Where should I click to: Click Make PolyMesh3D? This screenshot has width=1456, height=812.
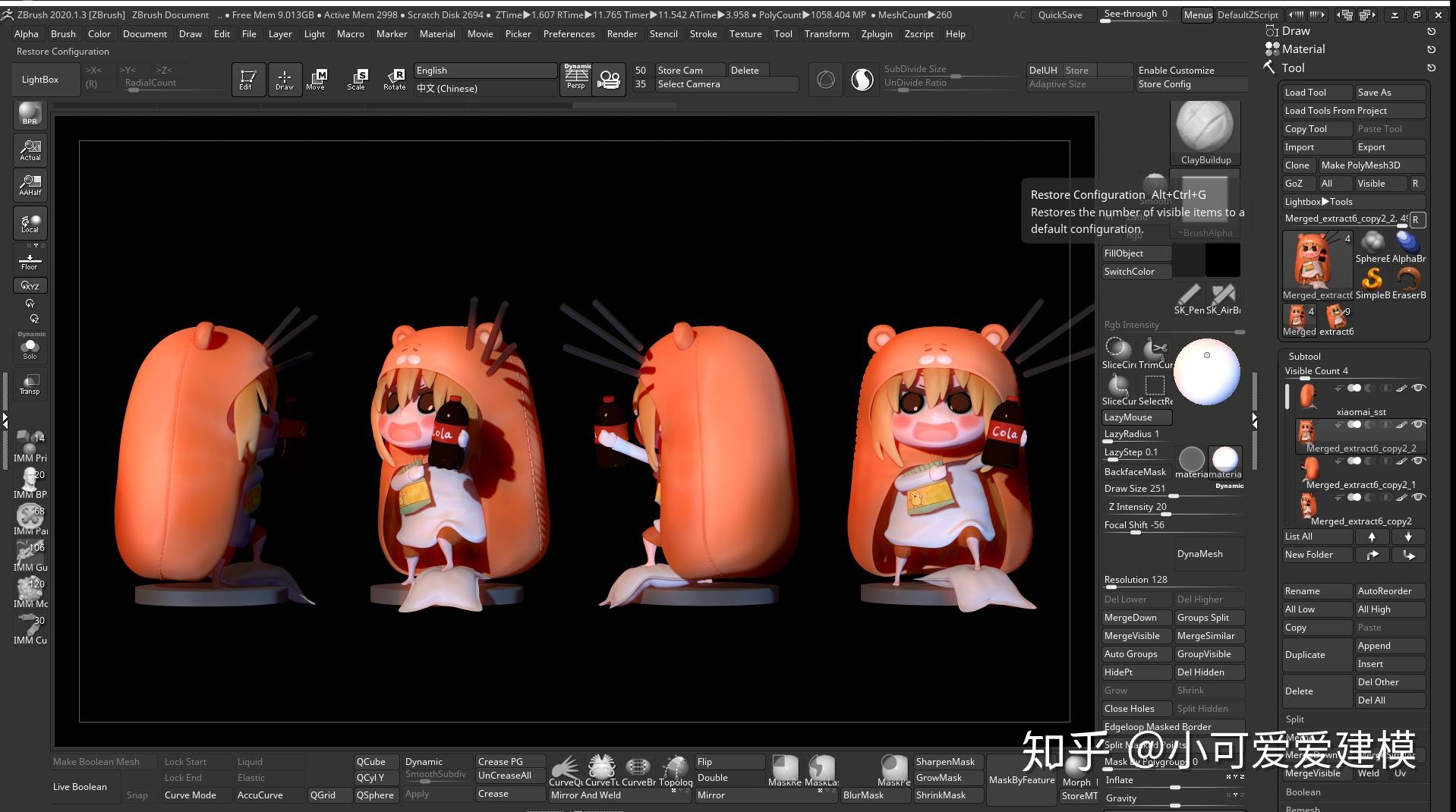[1372, 165]
